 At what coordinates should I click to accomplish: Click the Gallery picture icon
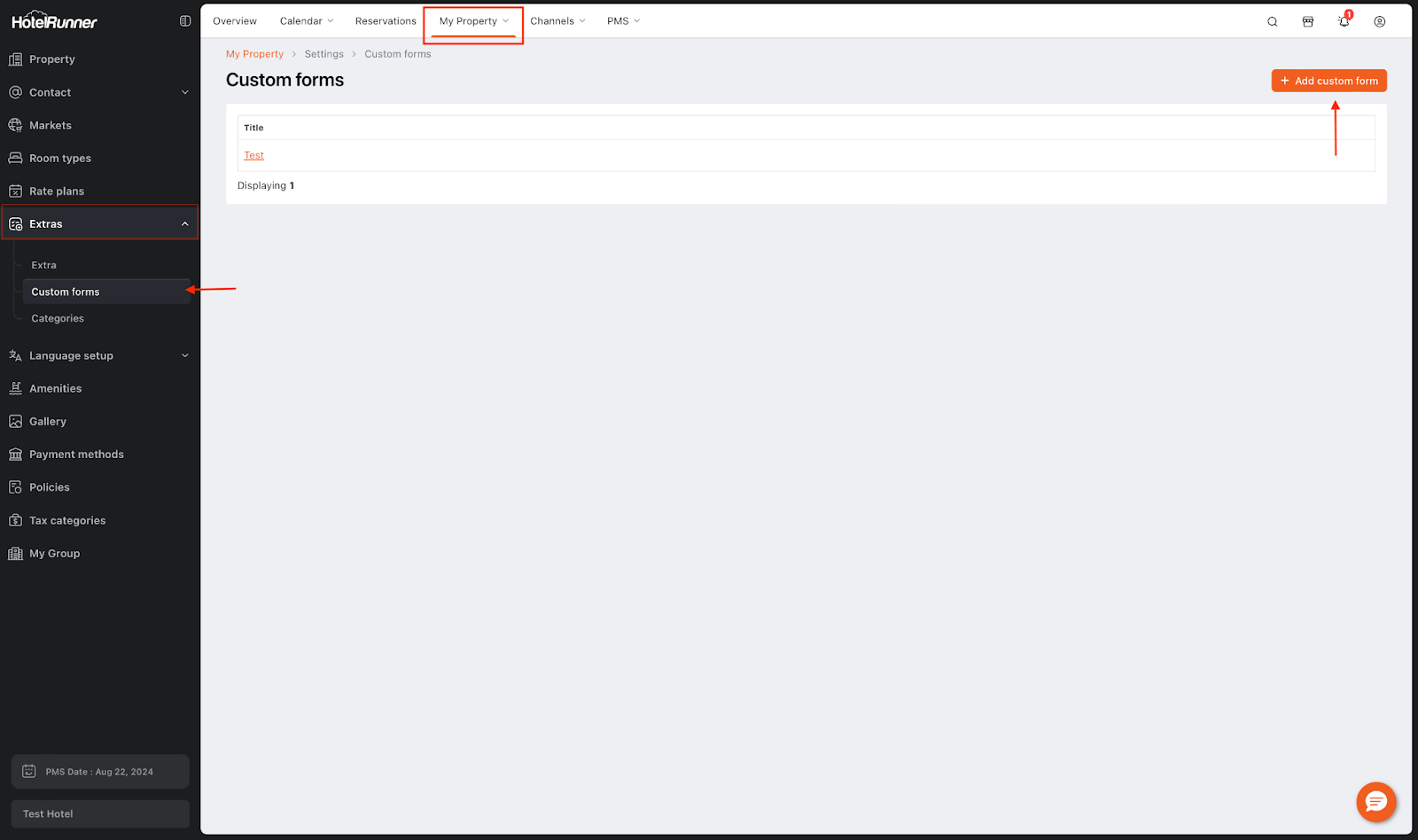coord(15,422)
